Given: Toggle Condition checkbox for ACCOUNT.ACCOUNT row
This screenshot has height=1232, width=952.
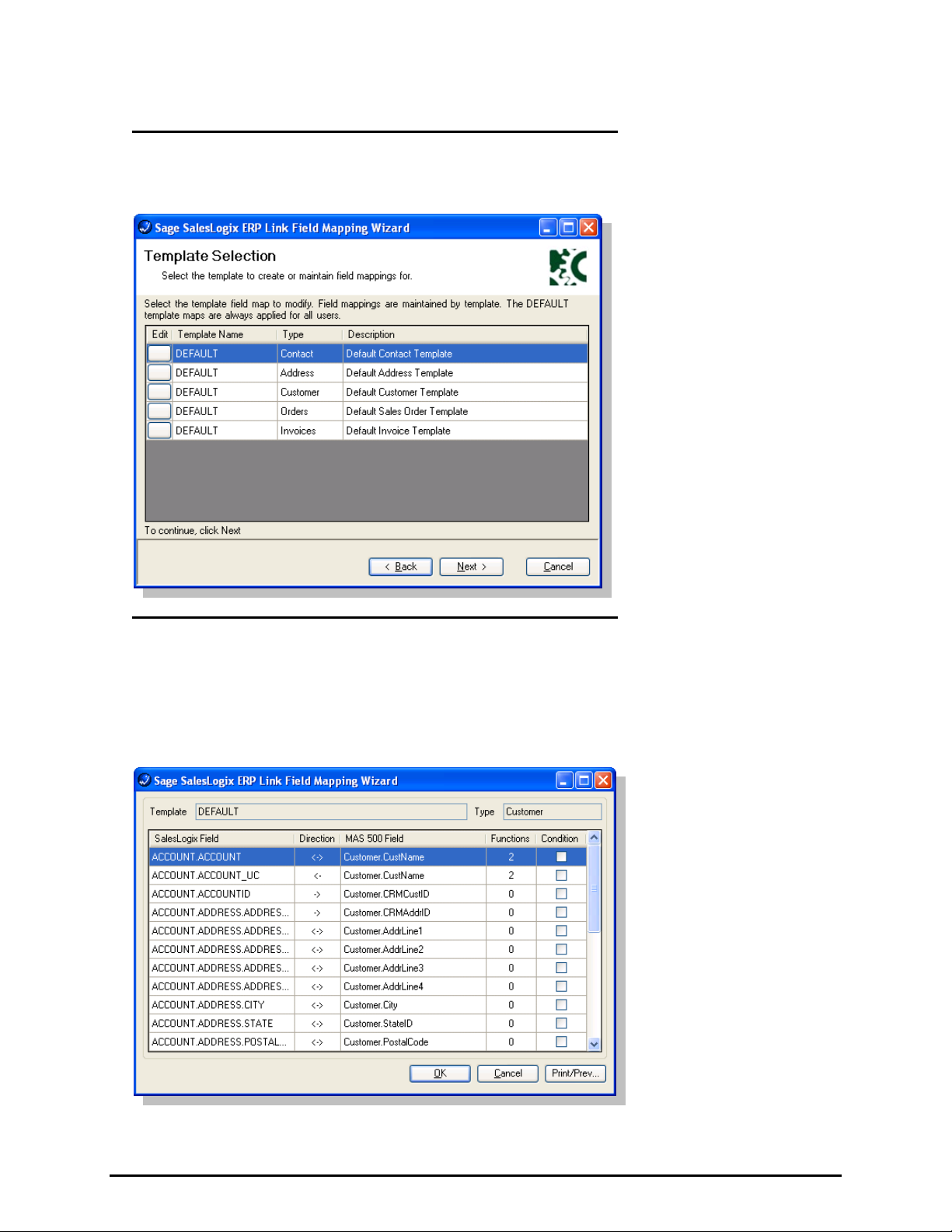Looking at the screenshot, I should (x=561, y=857).
